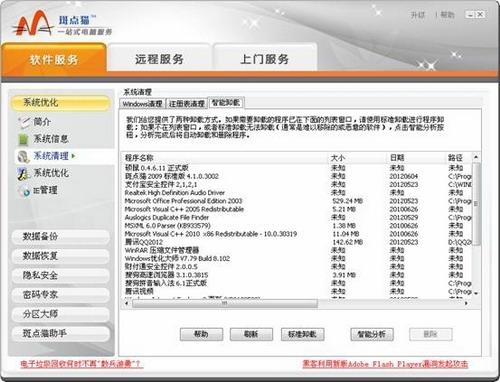Select the 智能卸载 tab
The height and width of the screenshot is (382, 500).
(226, 103)
